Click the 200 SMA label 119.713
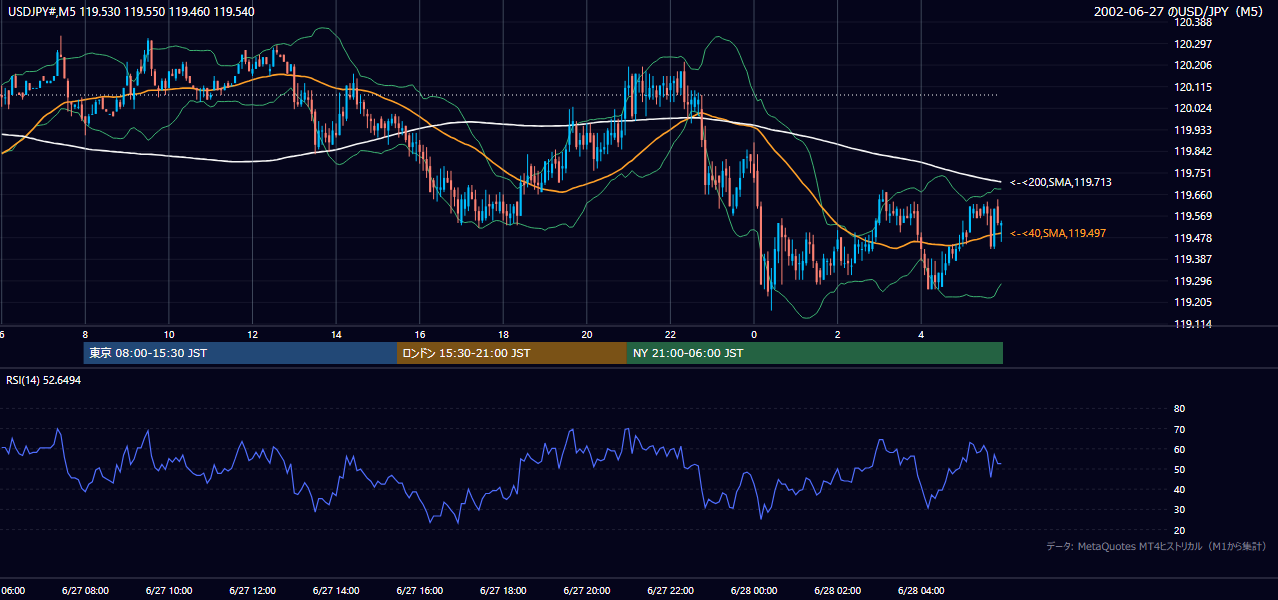This screenshot has height=600, width=1278. click(1061, 182)
